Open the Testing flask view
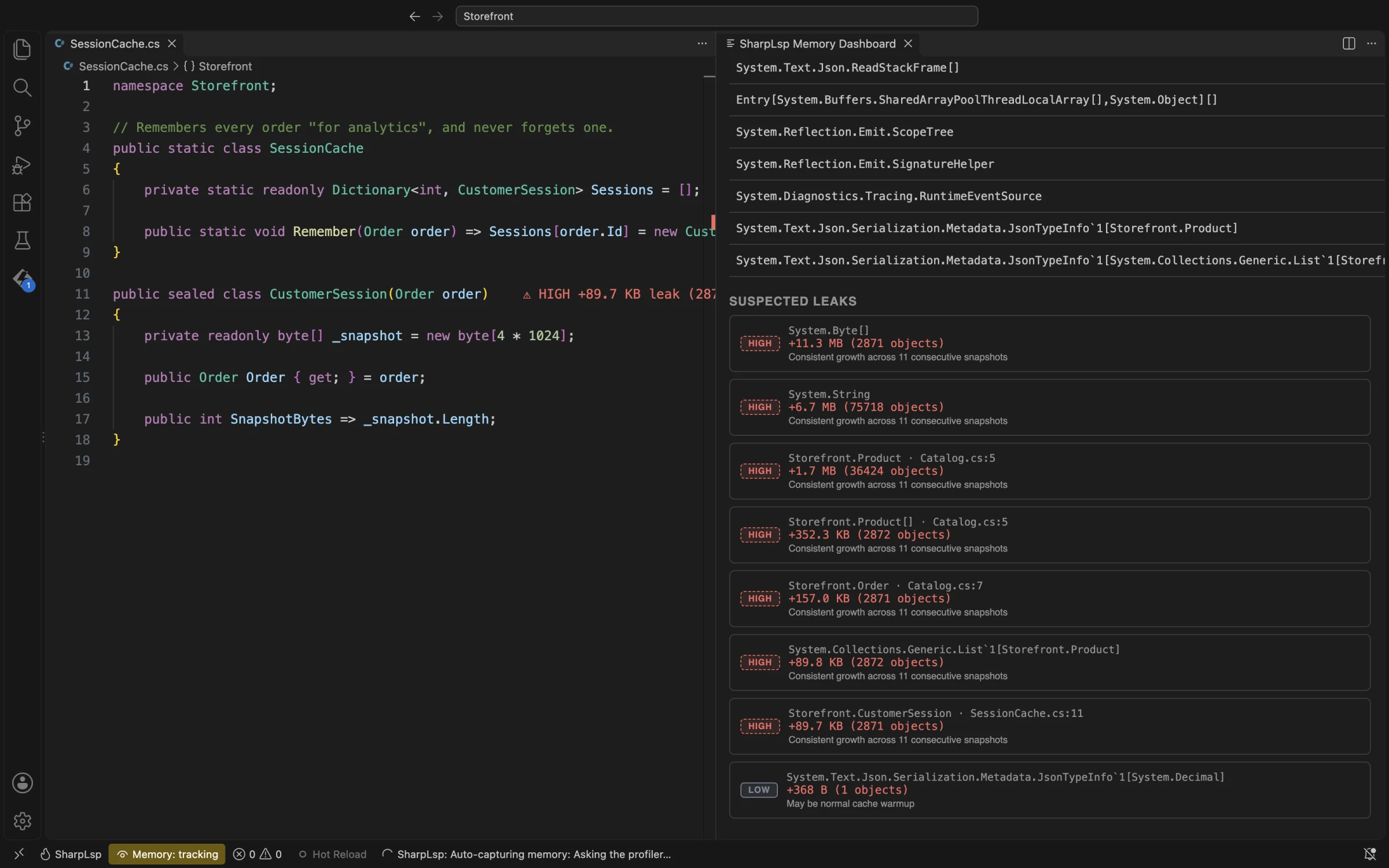 (x=22, y=241)
